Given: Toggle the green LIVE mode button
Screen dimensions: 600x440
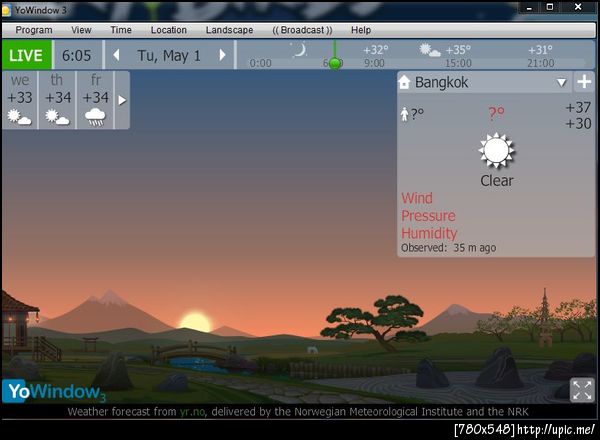Looking at the screenshot, I should click(26, 55).
